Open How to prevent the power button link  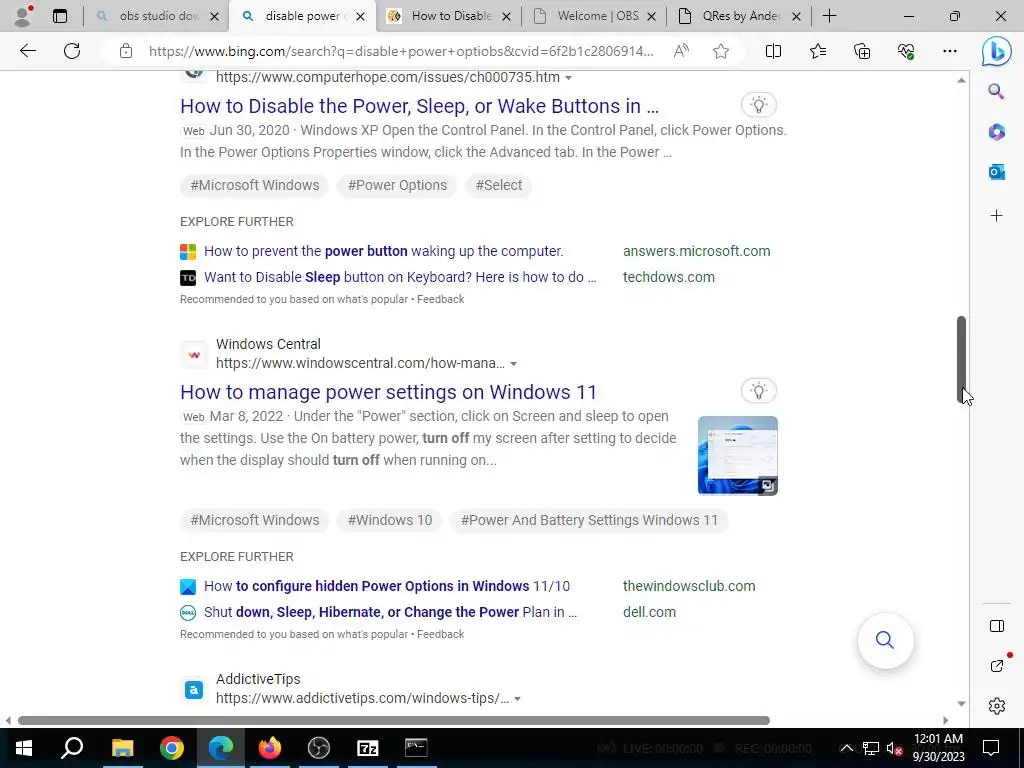(383, 251)
